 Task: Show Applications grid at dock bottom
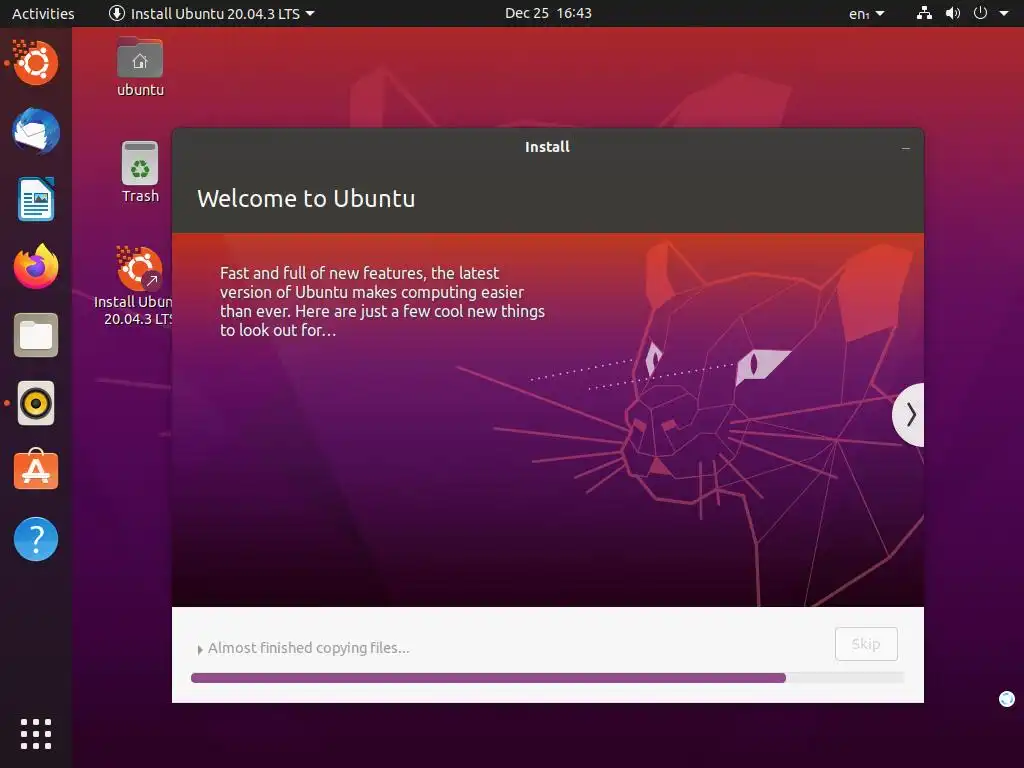point(36,734)
